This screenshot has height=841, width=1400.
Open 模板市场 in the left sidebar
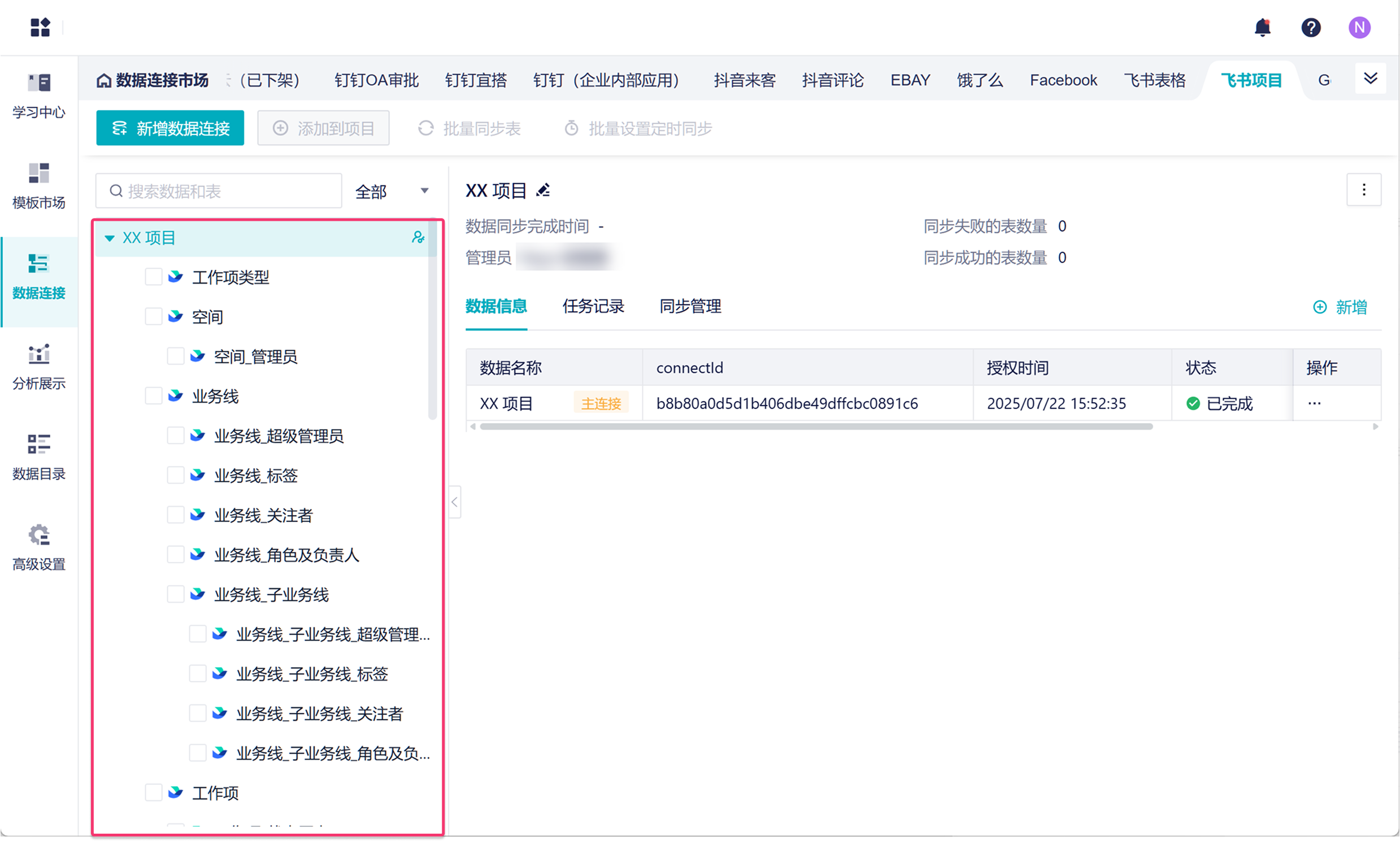tap(38, 186)
